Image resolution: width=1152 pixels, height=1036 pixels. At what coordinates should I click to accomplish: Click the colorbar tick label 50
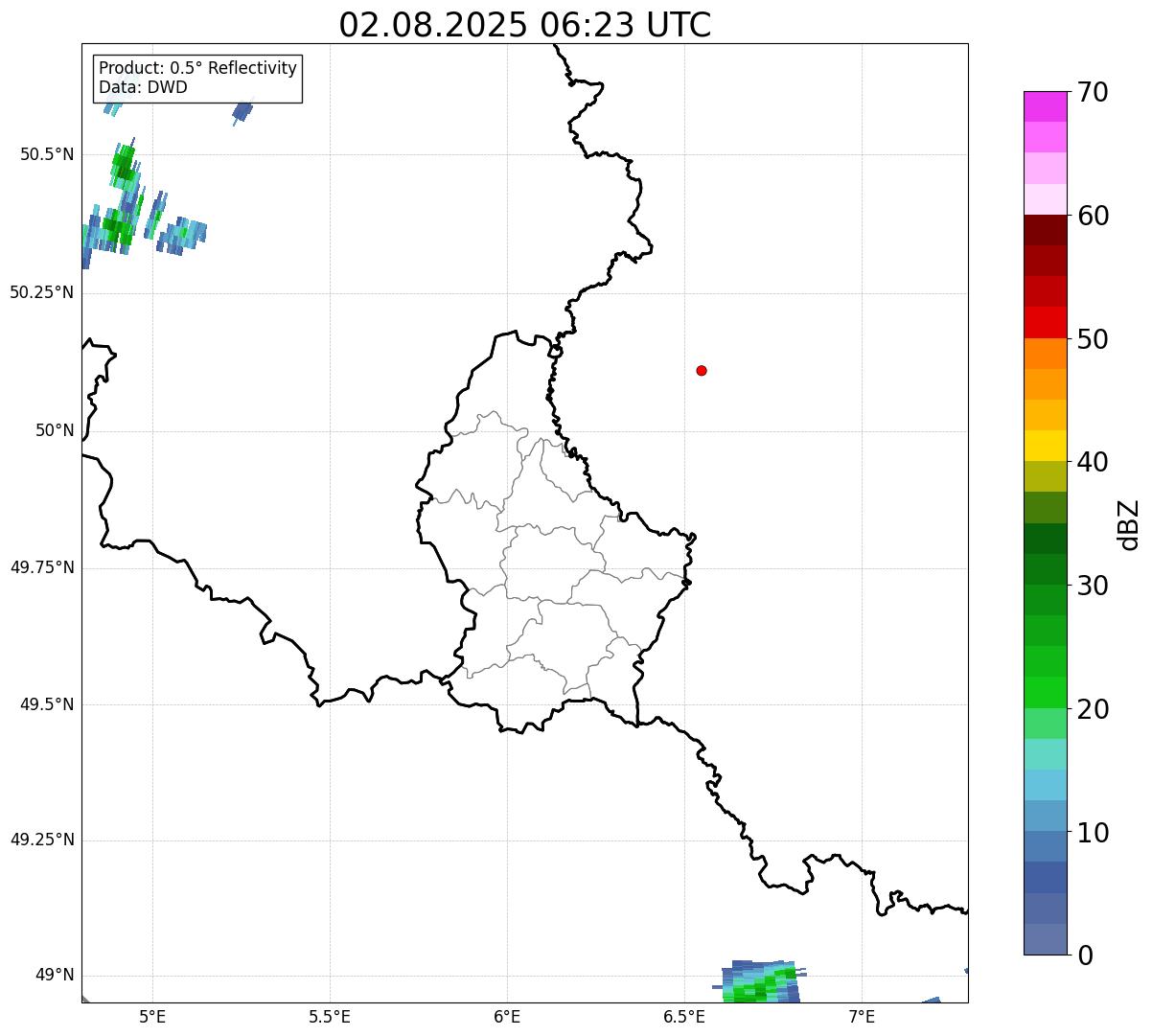[1093, 339]
